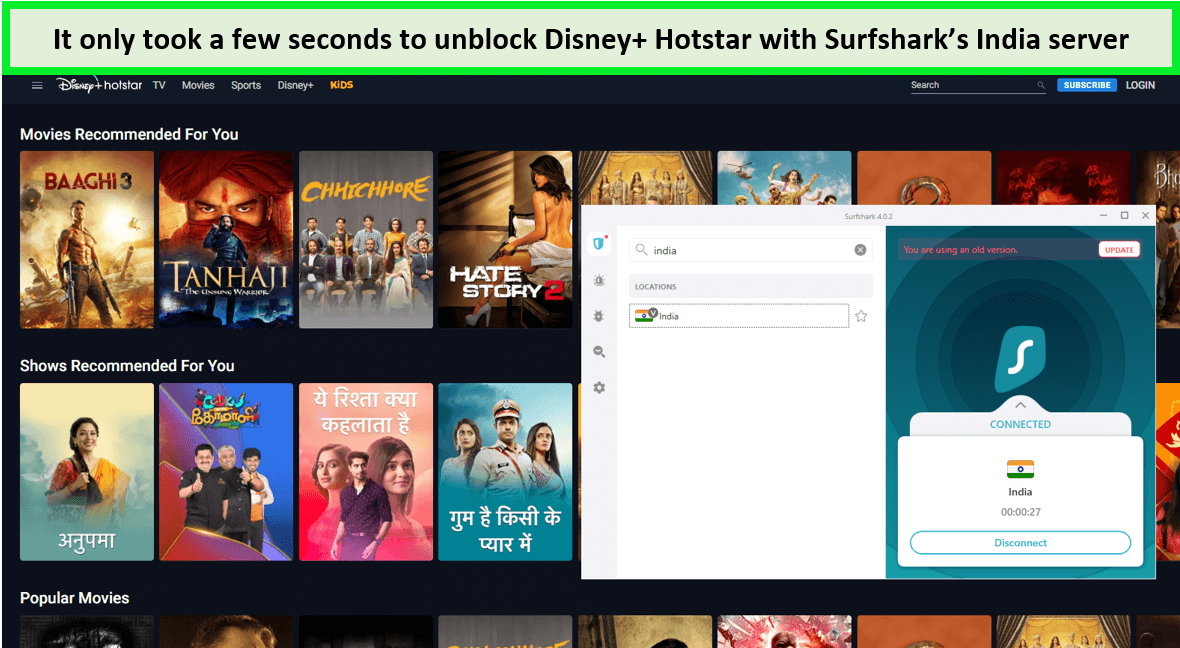Image resolution: width=1180 pixels, height=648 pixels.
Task: Click the Disney+ Hotstar logo
Action: 99,85
